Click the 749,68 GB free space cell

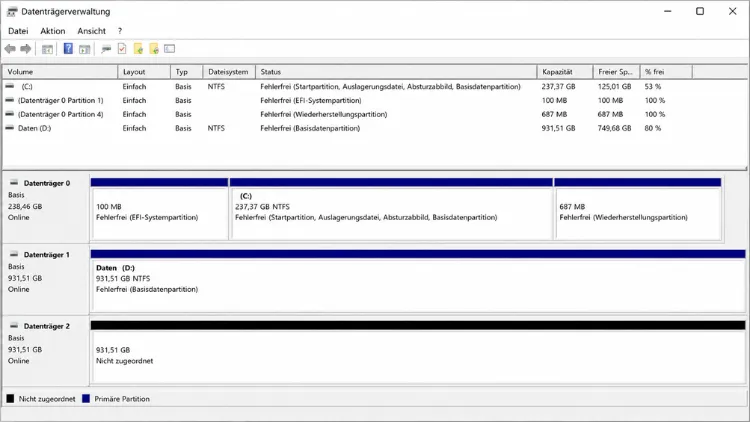pyautogui.click(x=614, y=128)
